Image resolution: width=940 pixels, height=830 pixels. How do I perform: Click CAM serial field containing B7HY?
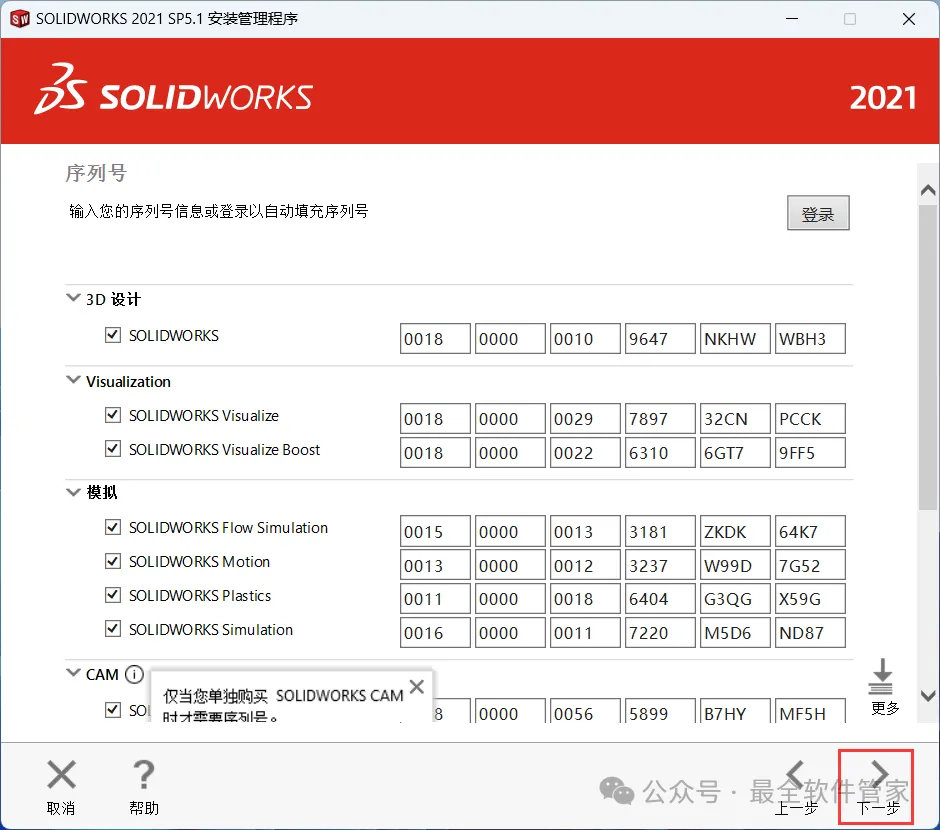(735, 711)
